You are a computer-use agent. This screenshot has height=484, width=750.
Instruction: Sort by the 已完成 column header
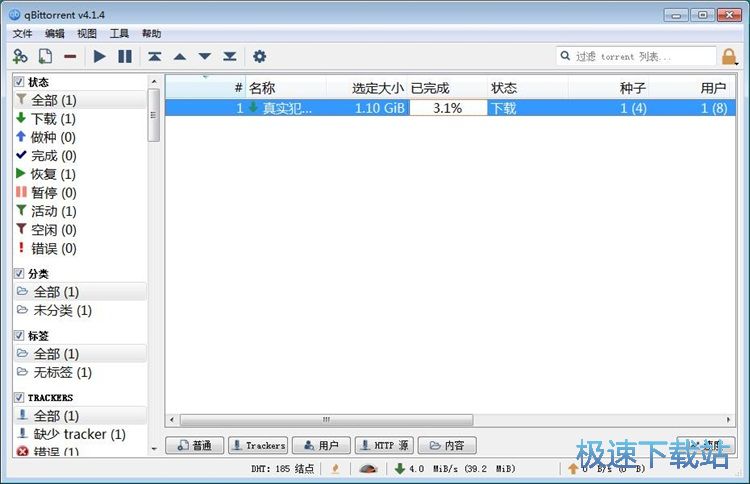click(x=447, y=88)
